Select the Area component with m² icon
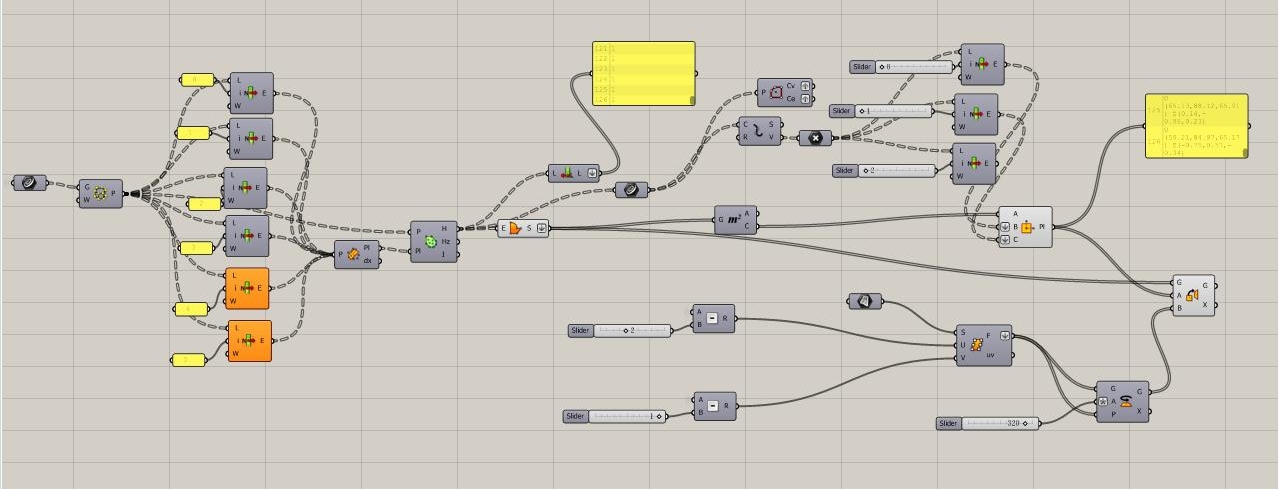The width and height of the screenshot is (1280, 489). (736, 220)
